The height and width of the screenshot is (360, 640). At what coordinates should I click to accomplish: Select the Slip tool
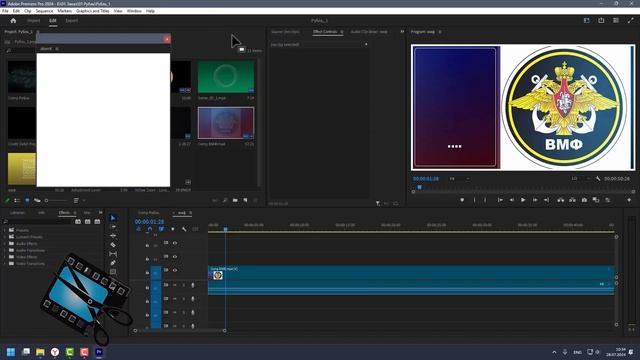click(x=113, y=253)
